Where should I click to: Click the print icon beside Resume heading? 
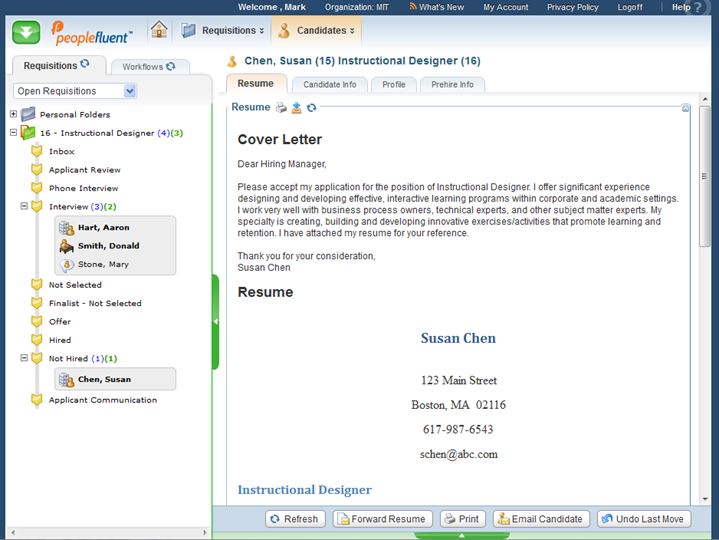tap(281, 108)
